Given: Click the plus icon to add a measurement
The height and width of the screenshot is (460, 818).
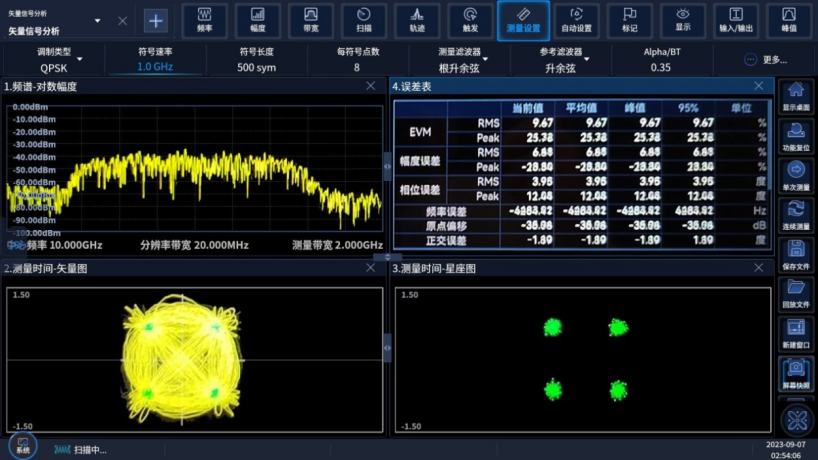Looking at the screenshot, I should coord(155,21).
